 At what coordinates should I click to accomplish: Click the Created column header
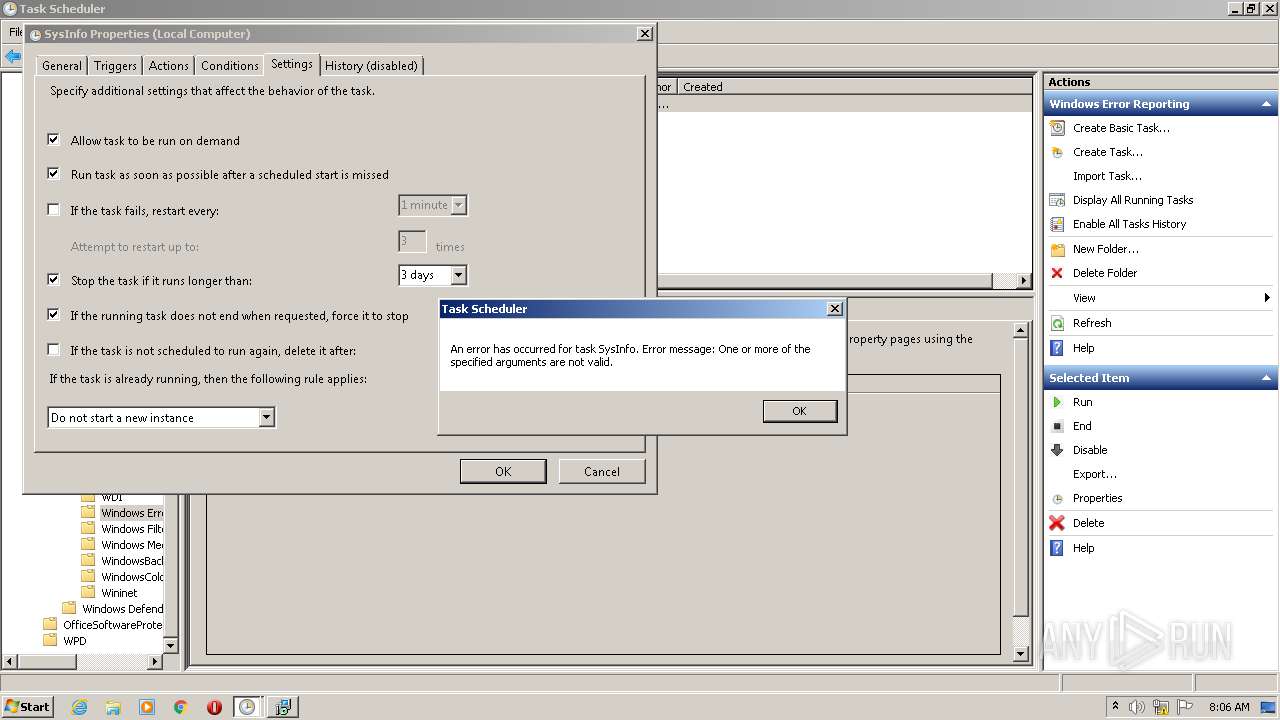(x=703, y=87)
